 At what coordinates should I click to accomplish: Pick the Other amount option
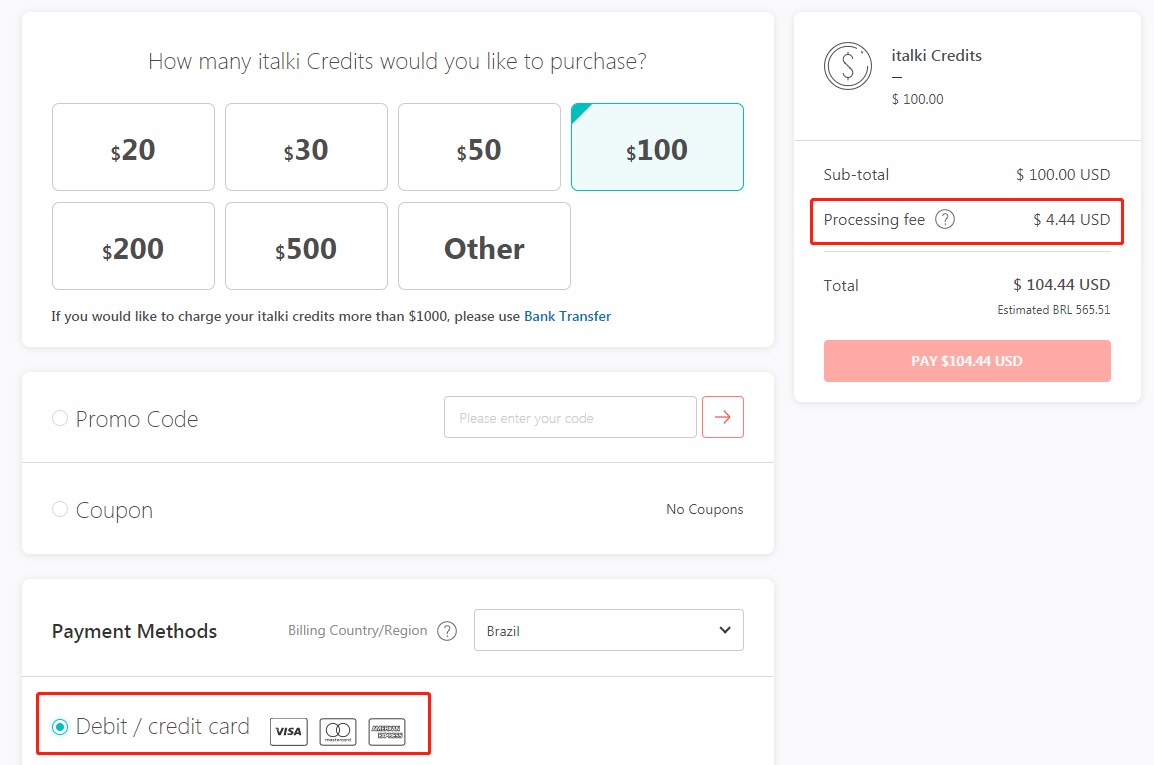[484, 246]
